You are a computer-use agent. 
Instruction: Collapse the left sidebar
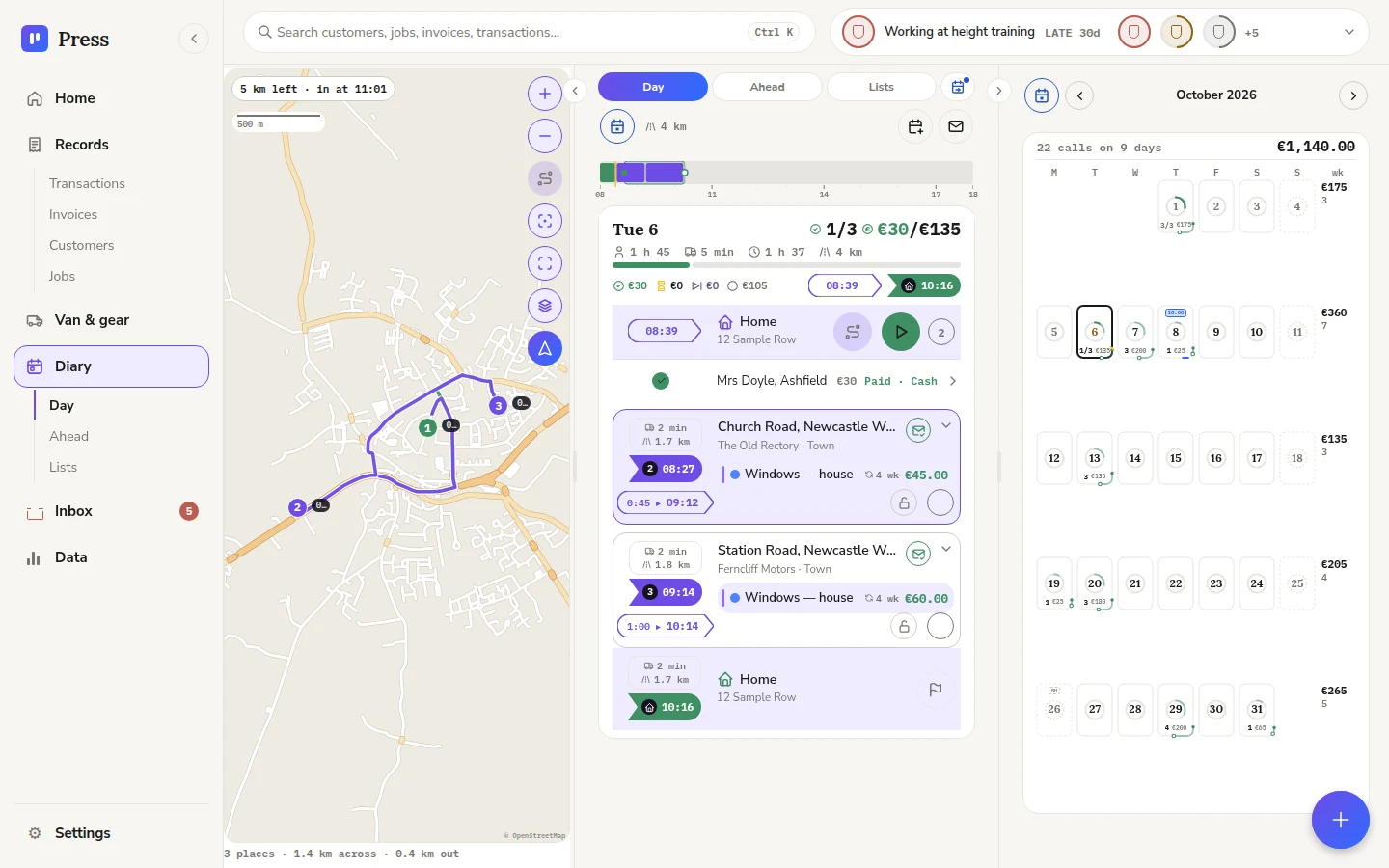[x=194, y=39]
